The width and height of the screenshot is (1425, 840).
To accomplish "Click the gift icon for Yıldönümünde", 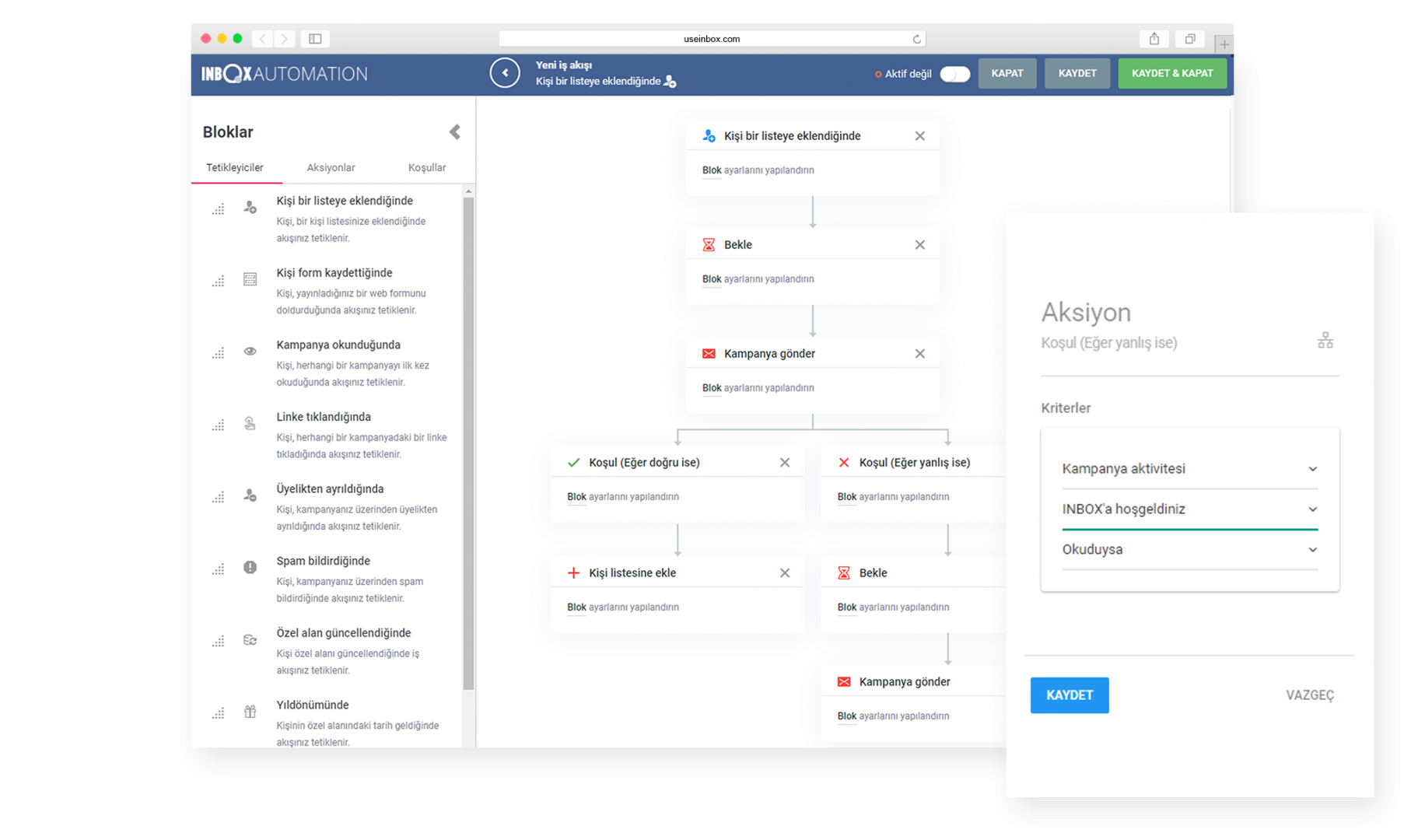I will click(250, 712).
